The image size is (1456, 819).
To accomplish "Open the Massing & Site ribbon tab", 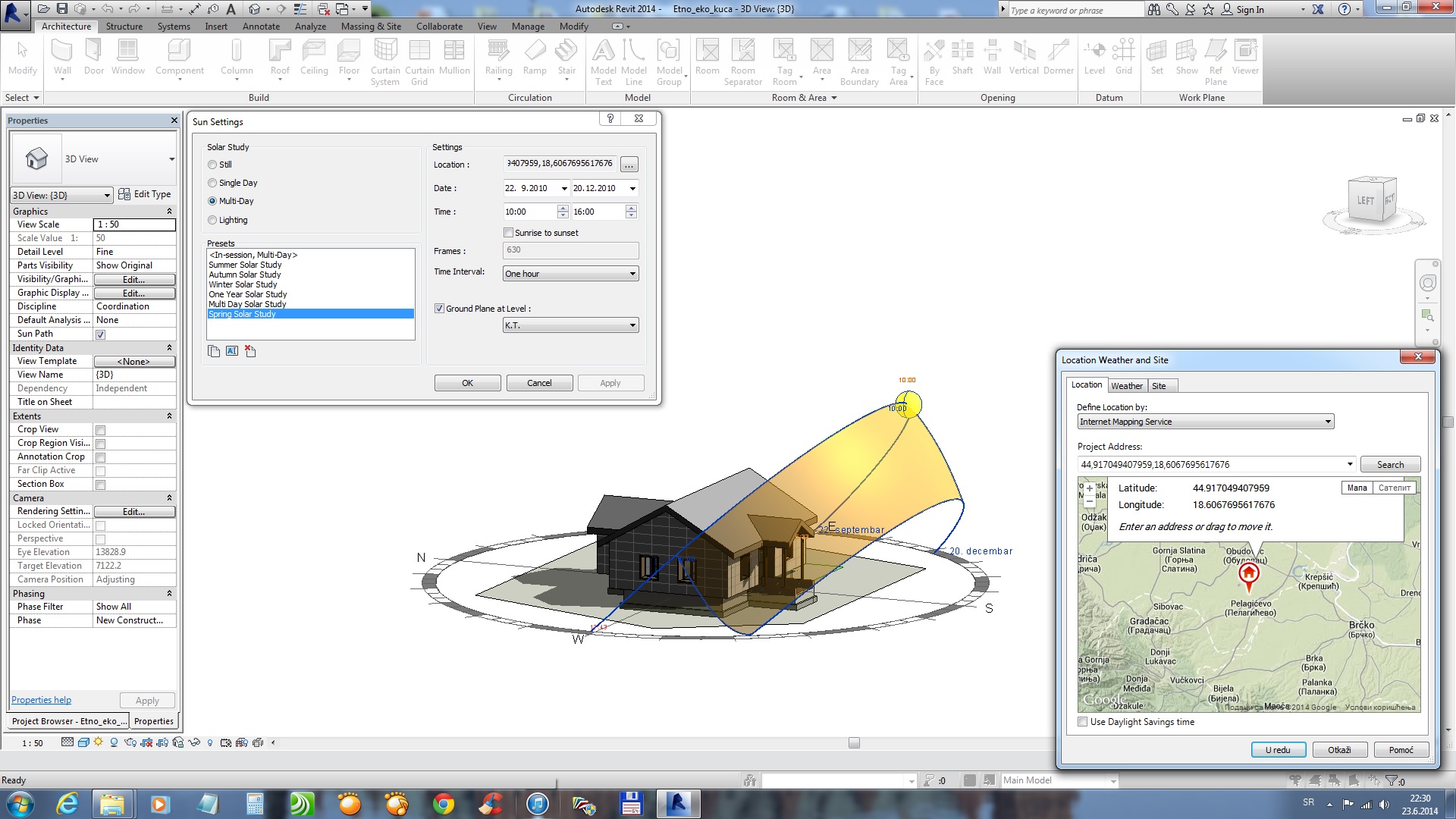I will [x=371, y=27].
